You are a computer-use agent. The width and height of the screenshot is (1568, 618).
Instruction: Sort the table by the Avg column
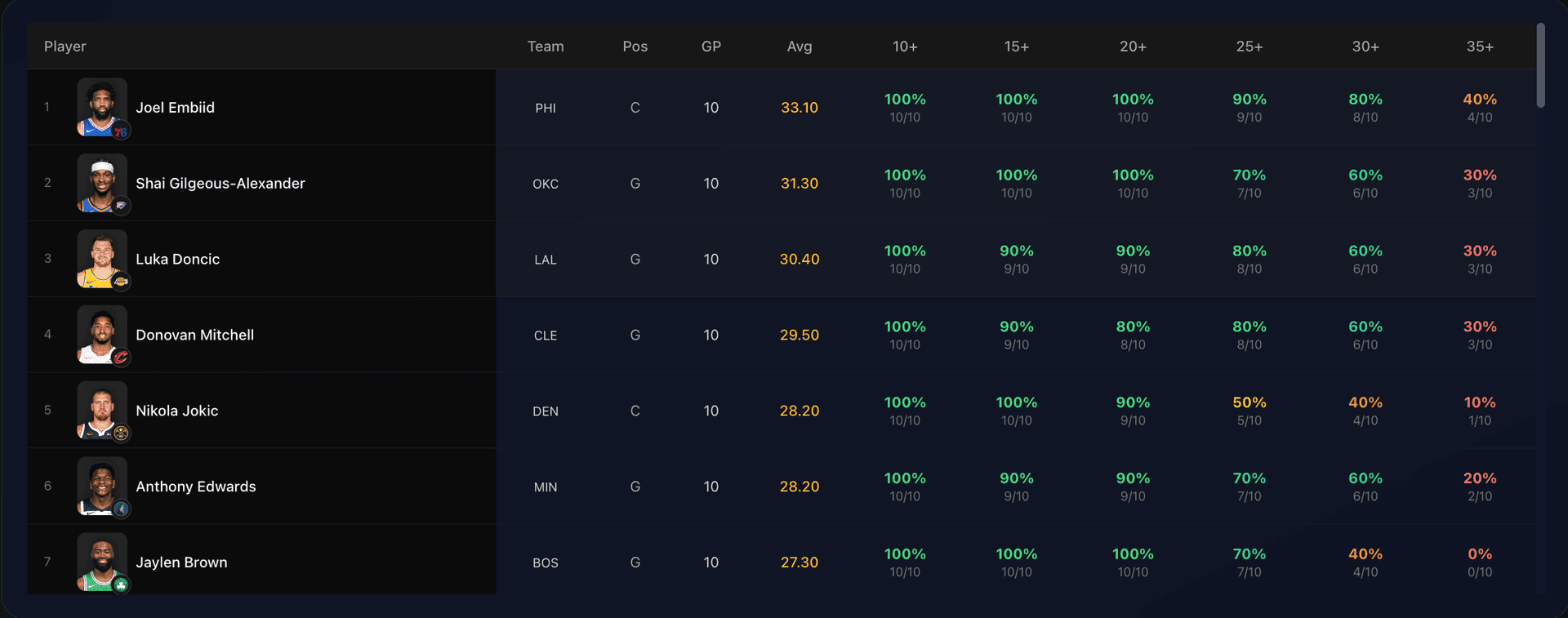tap(799, 47)
